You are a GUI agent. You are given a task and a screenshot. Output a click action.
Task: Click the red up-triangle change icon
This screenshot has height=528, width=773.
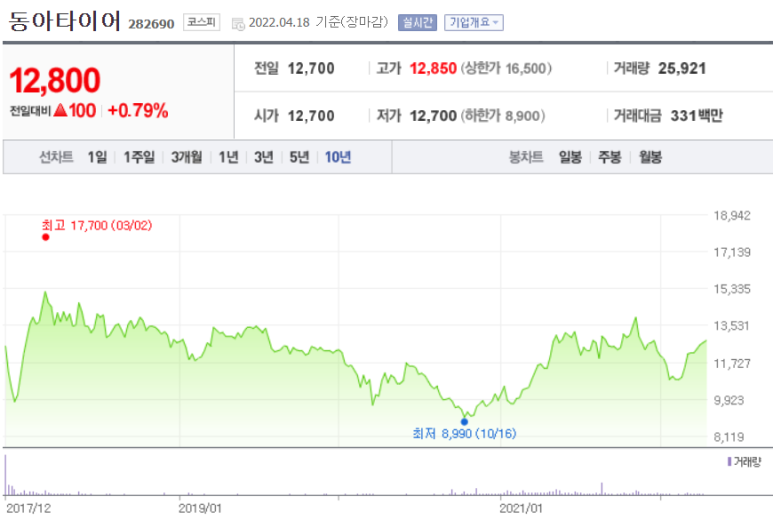click(x=60, y=110)
